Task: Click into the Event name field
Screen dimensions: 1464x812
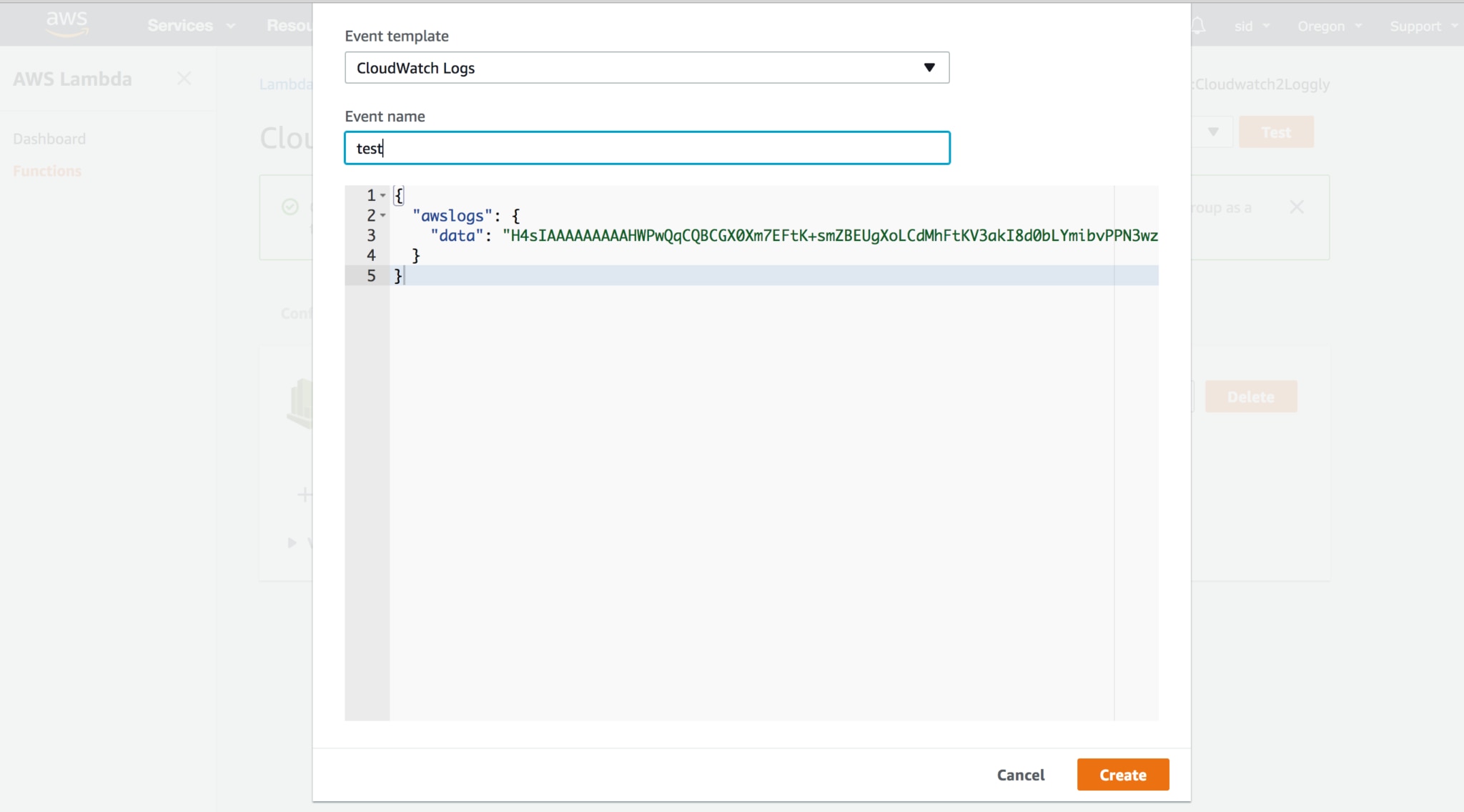Action: [x=647, y=148]
